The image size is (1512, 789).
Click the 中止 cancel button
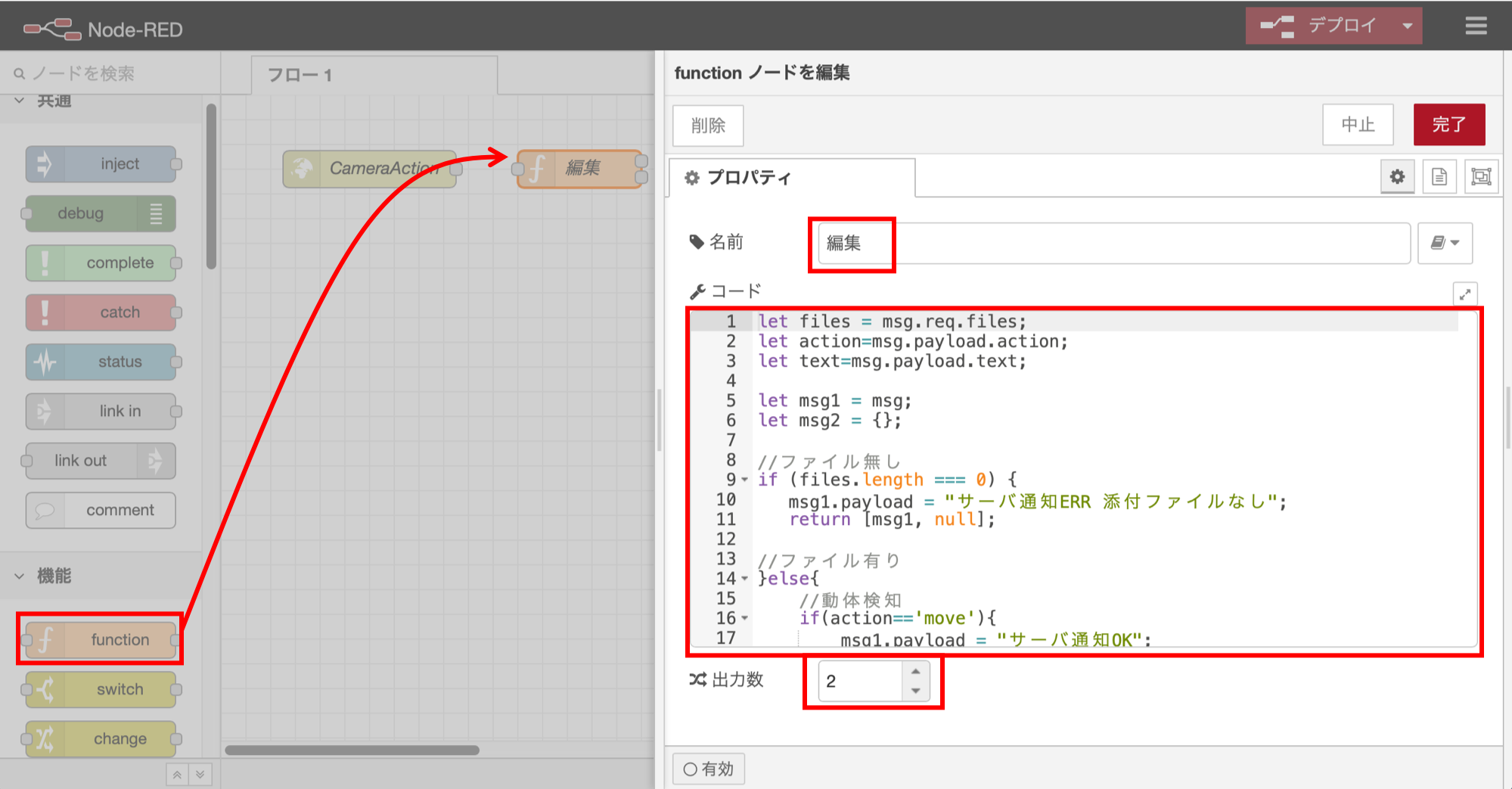[x=1358, y=124]
